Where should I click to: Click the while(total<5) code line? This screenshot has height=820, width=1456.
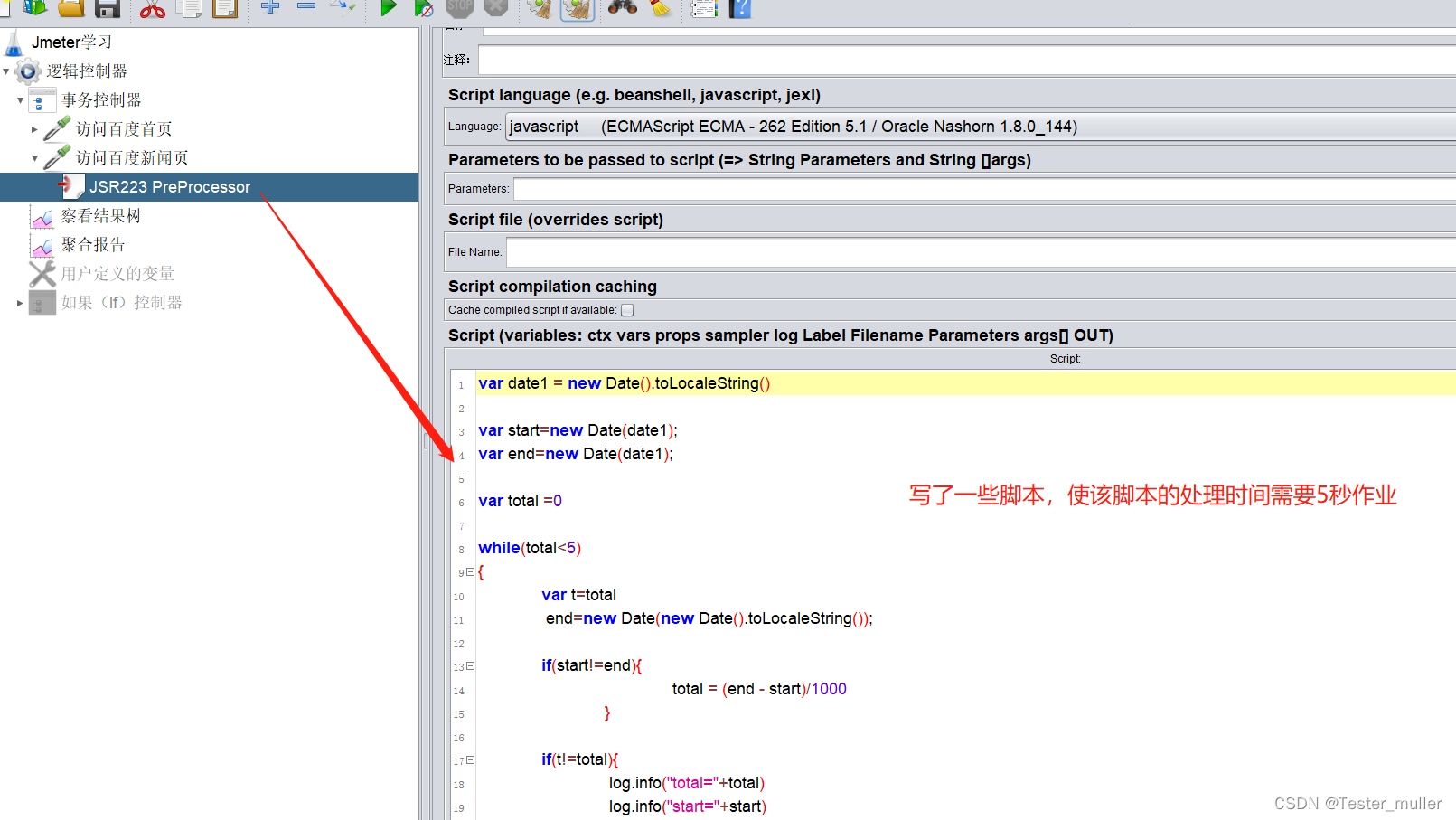[x=530, y=548]
